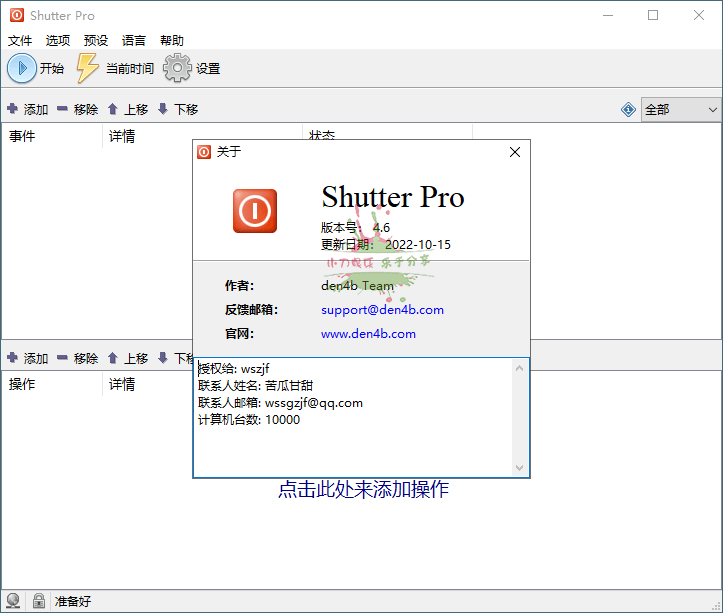This screenshot has width=723, height=613.
Task: Click the blue diamond icon beside the 全部 dropdown
Action: 628,109
